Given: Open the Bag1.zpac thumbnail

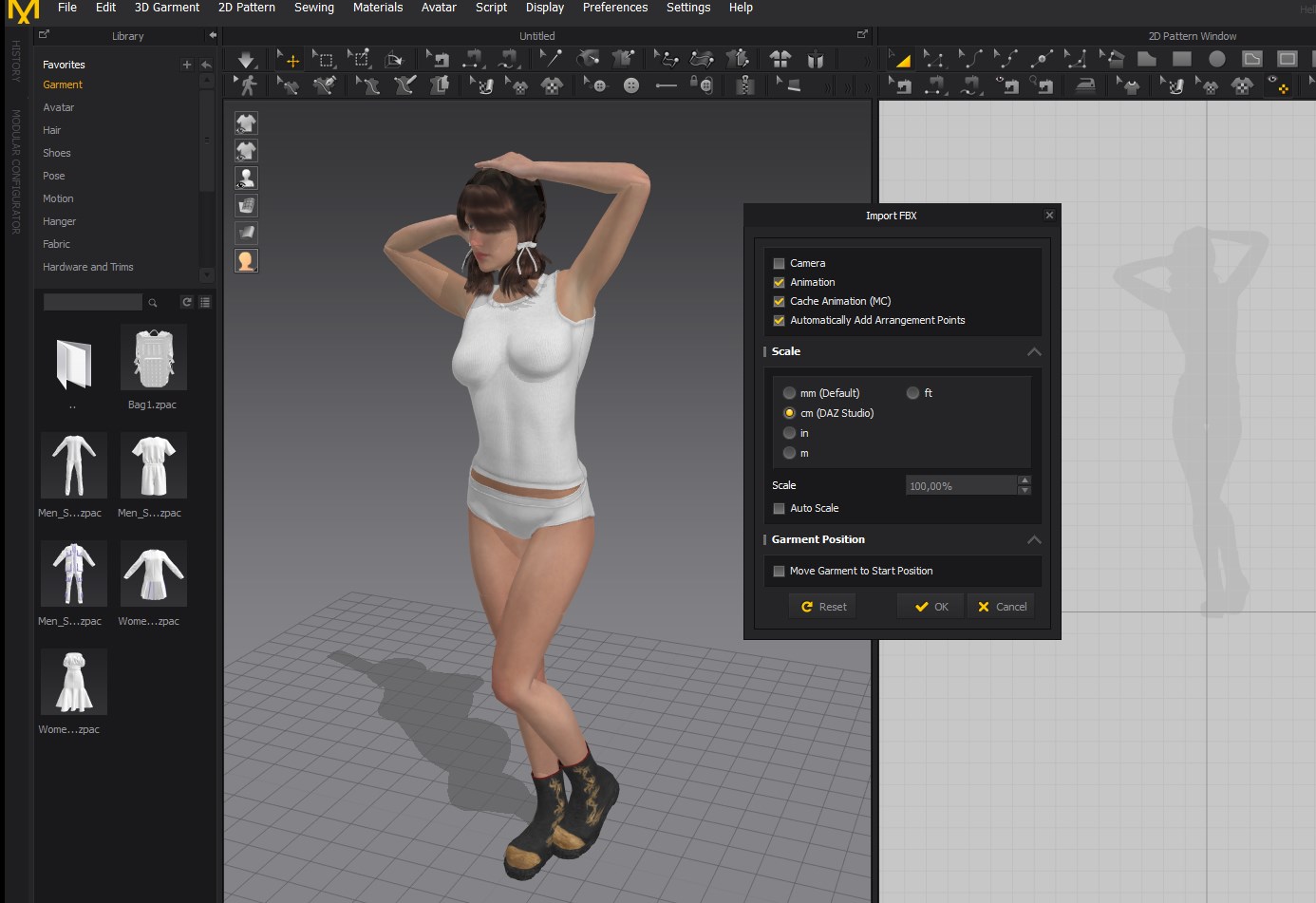Looking at the screenshot, I should pyautogui.click(x=153, y=358).
